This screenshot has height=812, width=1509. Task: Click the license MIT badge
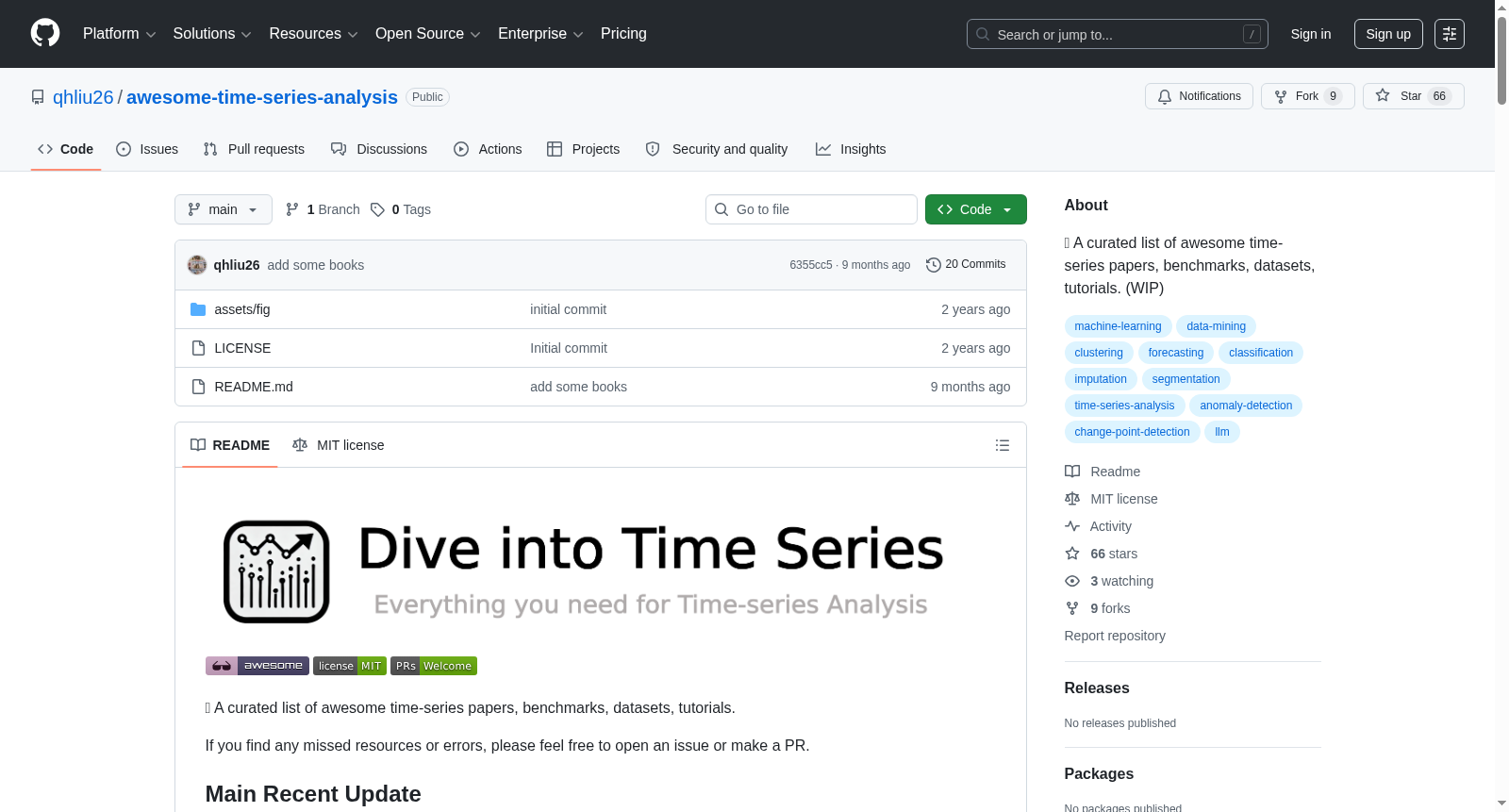point(350,666)
